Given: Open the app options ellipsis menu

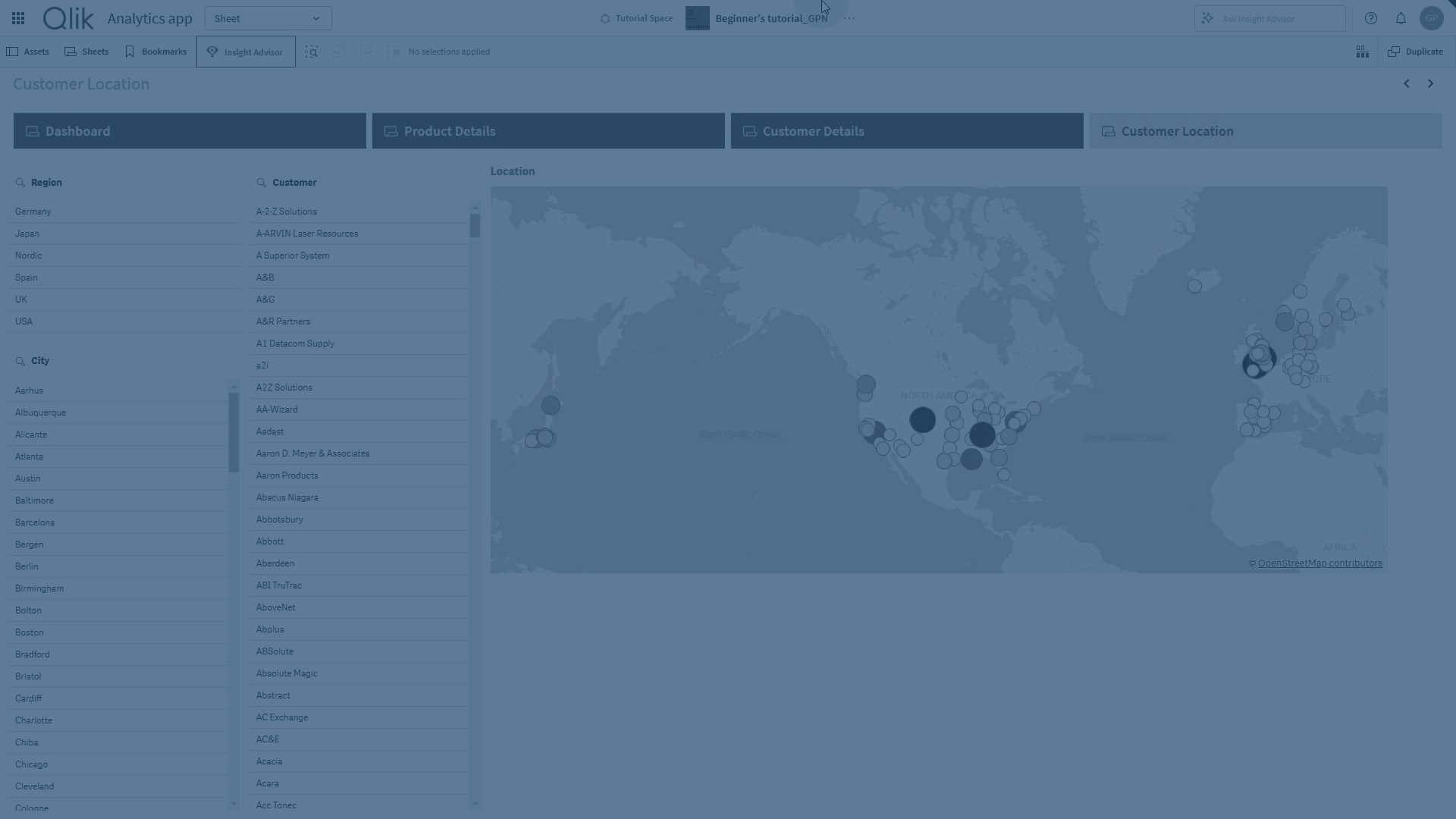Looking at the screenshot, I should (x=849, y=18).
